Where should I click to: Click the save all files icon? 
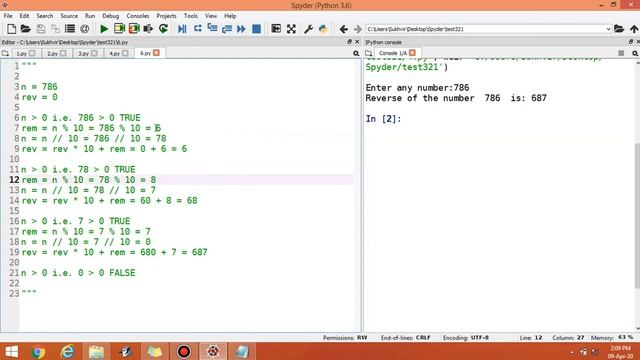(55, 29)
